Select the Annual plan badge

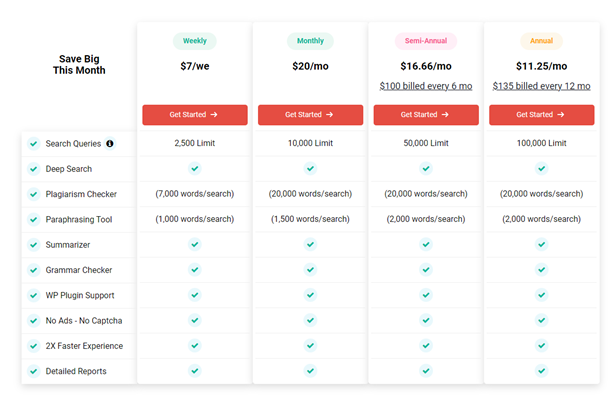pyautogui.click(x=541, y=41)
